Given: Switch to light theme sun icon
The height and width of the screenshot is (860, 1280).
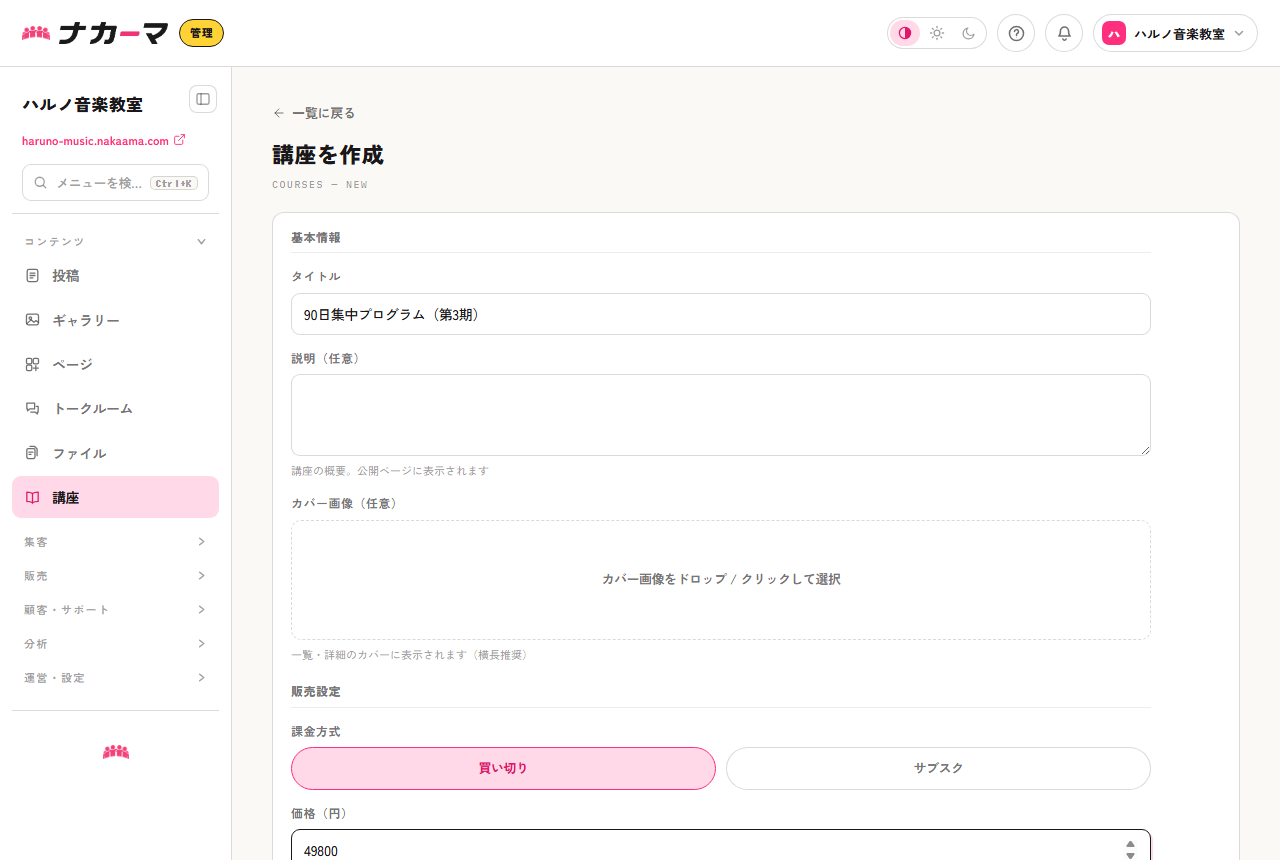Looking at the screenshot, I should (937, 33).
